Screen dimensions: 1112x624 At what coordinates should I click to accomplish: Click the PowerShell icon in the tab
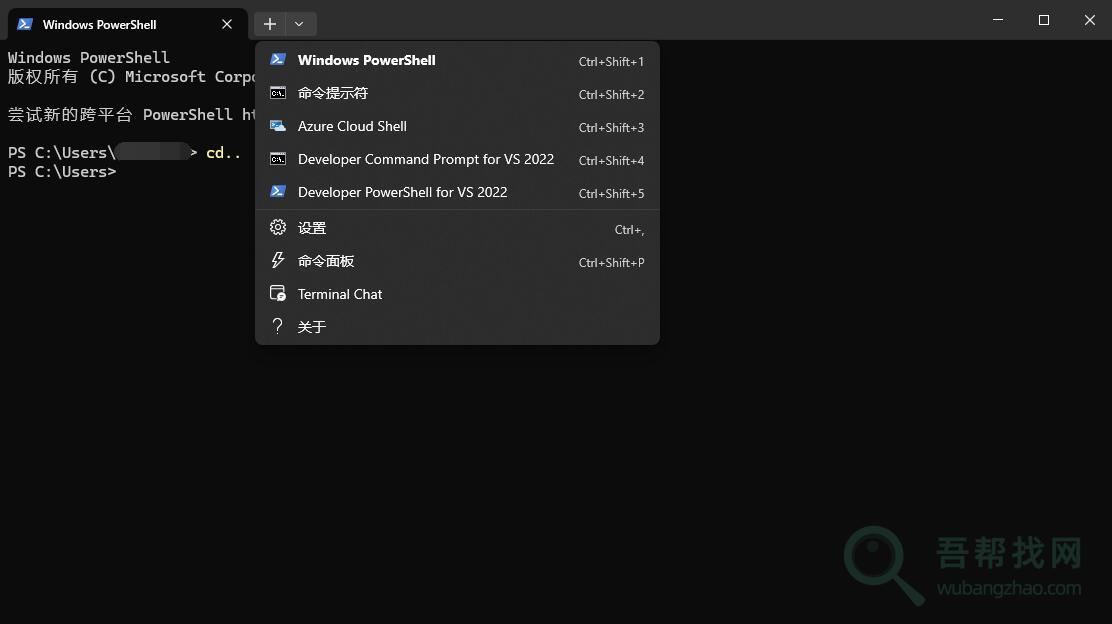pyautogui.click(x=25, y=24)
